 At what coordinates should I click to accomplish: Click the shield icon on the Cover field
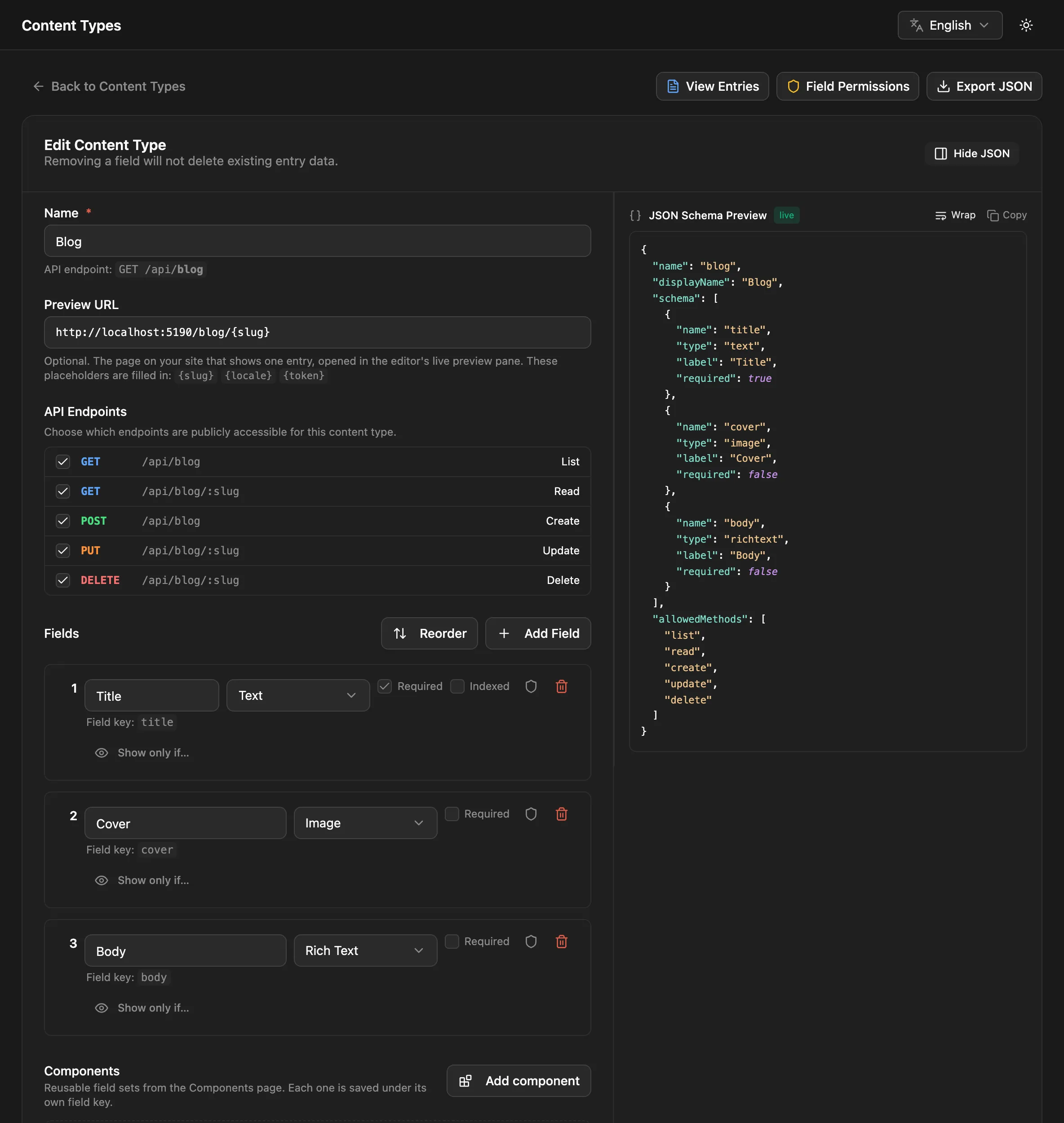pos(531,814)
